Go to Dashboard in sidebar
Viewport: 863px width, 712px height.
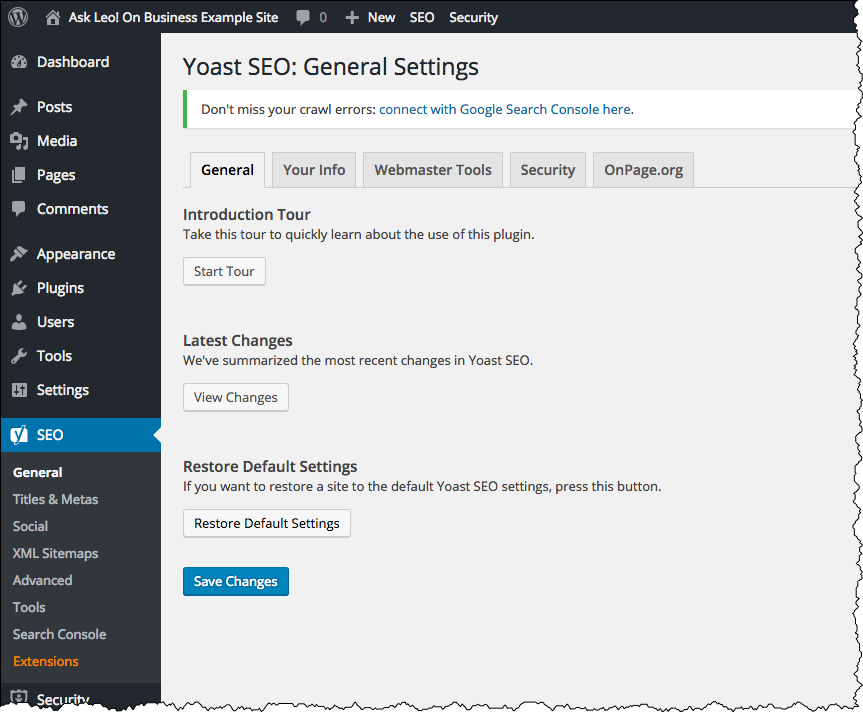[x=73, y=62]
